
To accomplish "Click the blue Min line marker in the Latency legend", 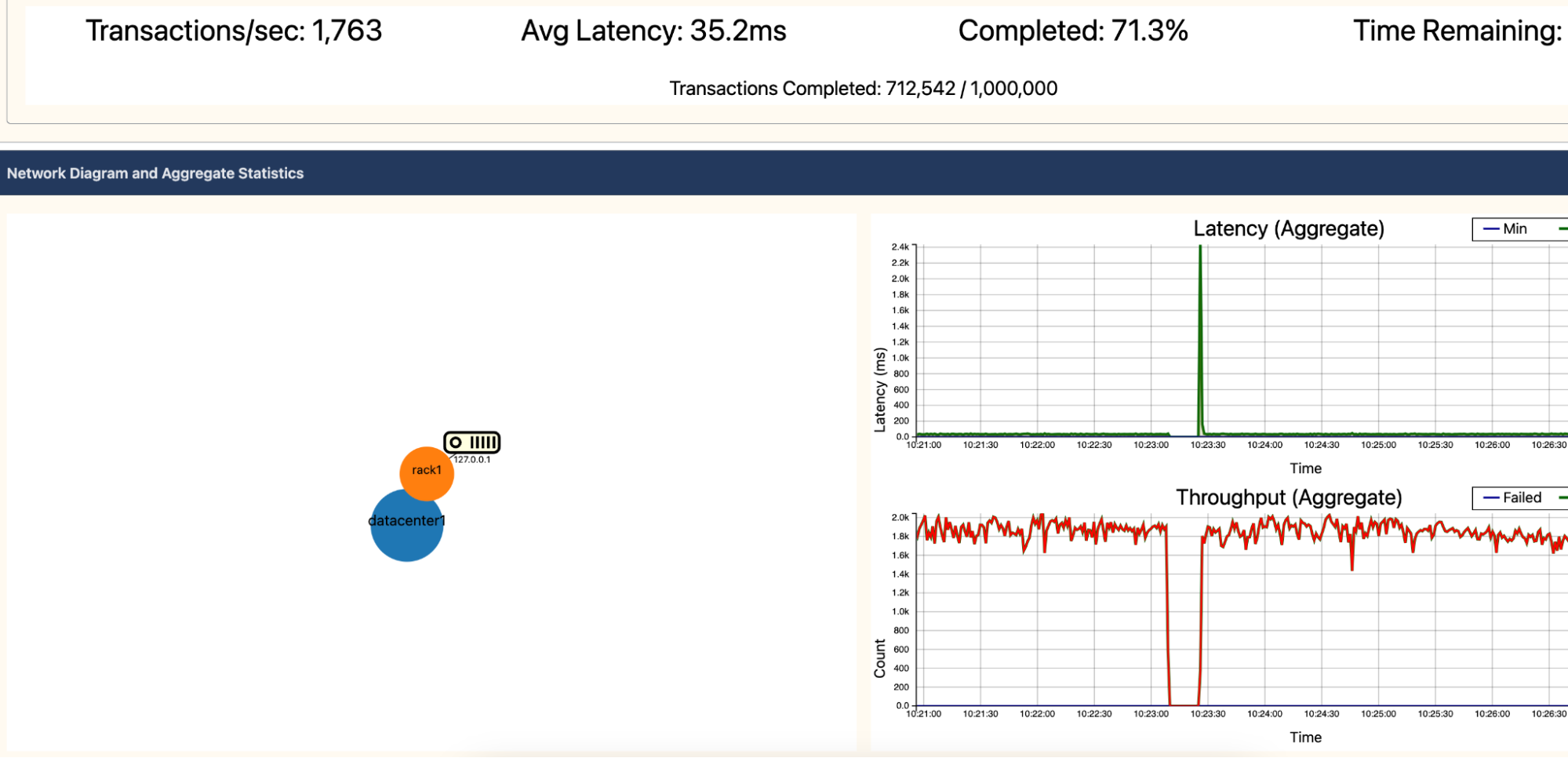I will tap(1490, 229).
